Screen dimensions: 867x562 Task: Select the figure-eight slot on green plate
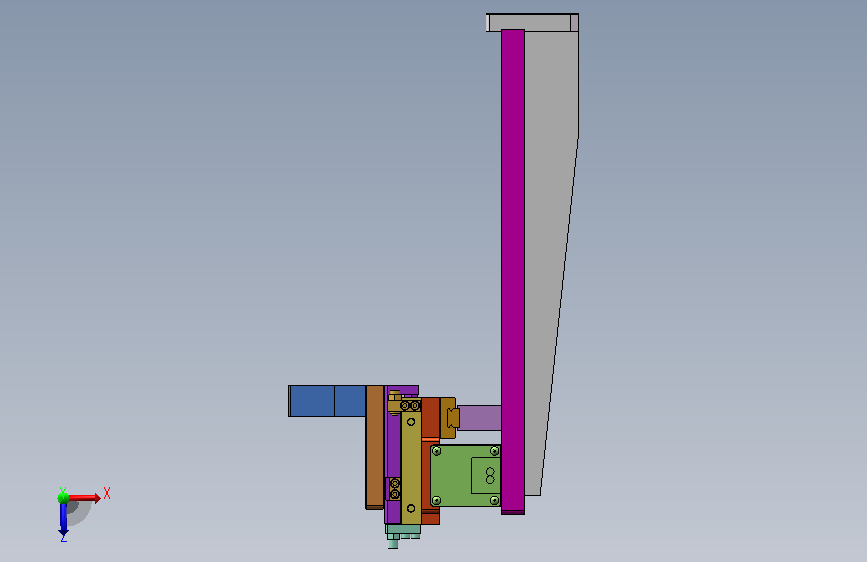pyautogui.click(x=490, y=476)
